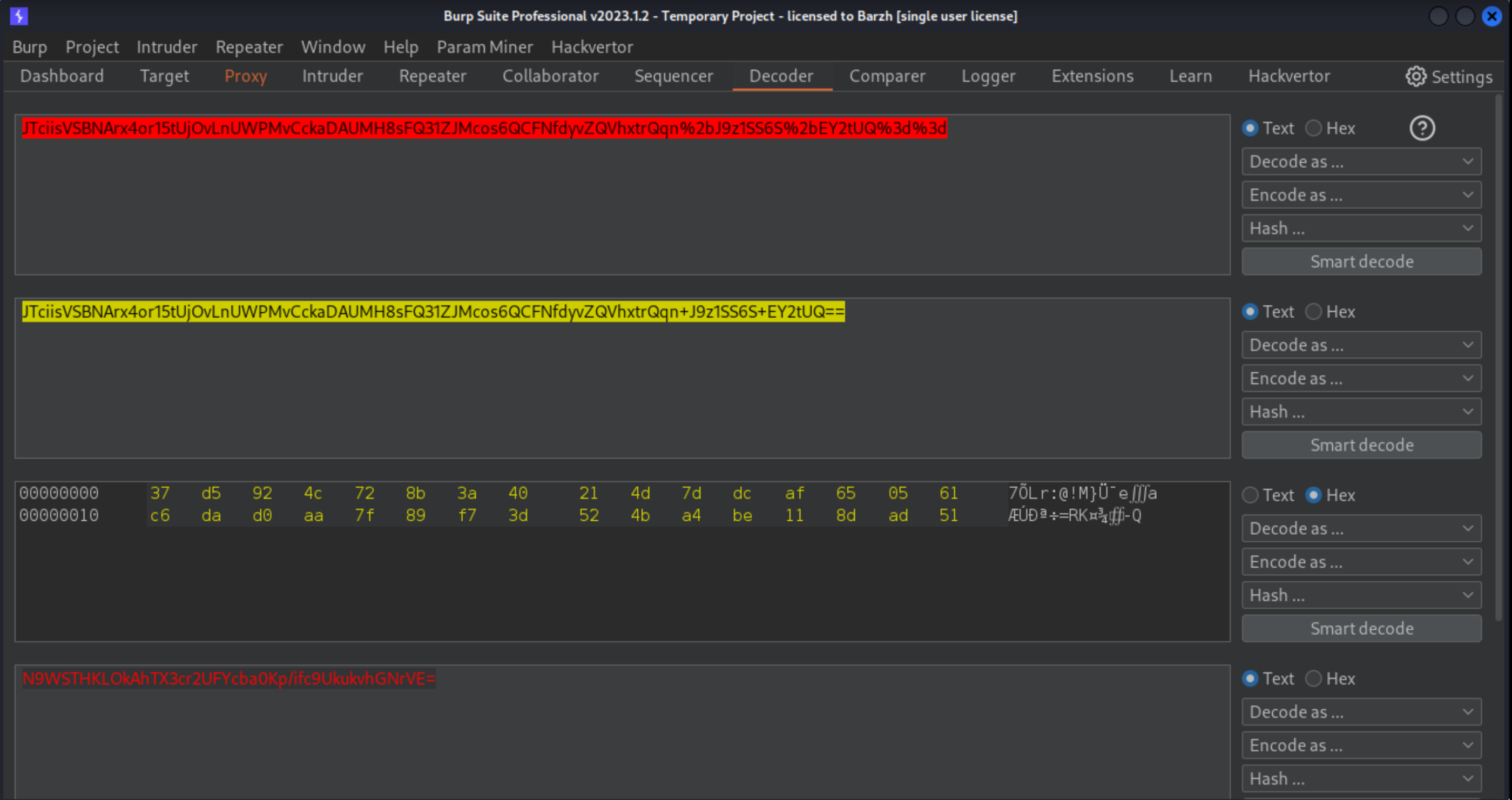Image resolution: width=1512 pixels, height=800 pixels.
Task: Open 'Hash' dropdown in N9WSTHKL panel
Action: pyautogui.click(x=1361, y=779)
